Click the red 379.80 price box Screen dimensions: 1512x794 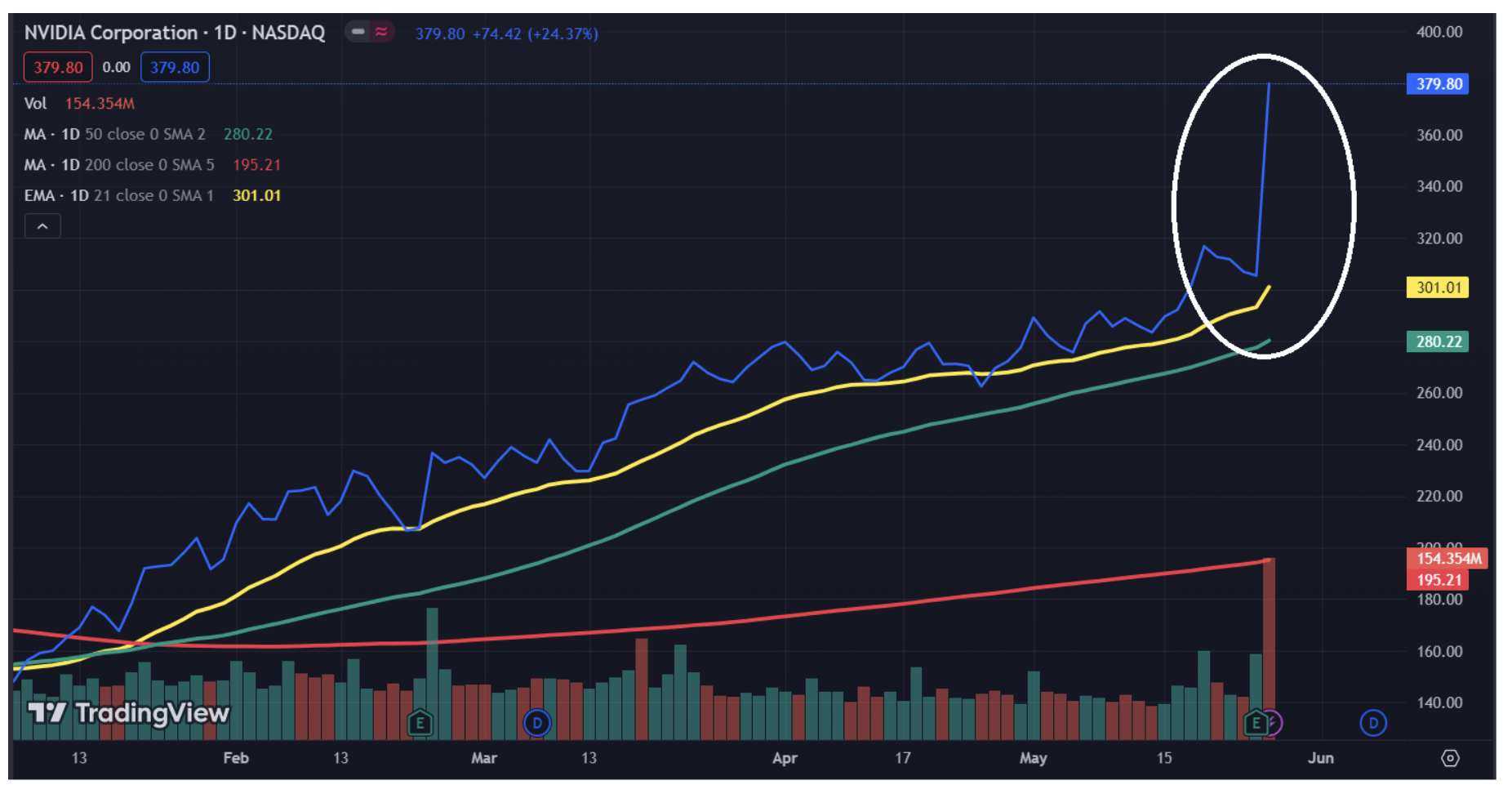pos(57,67)
